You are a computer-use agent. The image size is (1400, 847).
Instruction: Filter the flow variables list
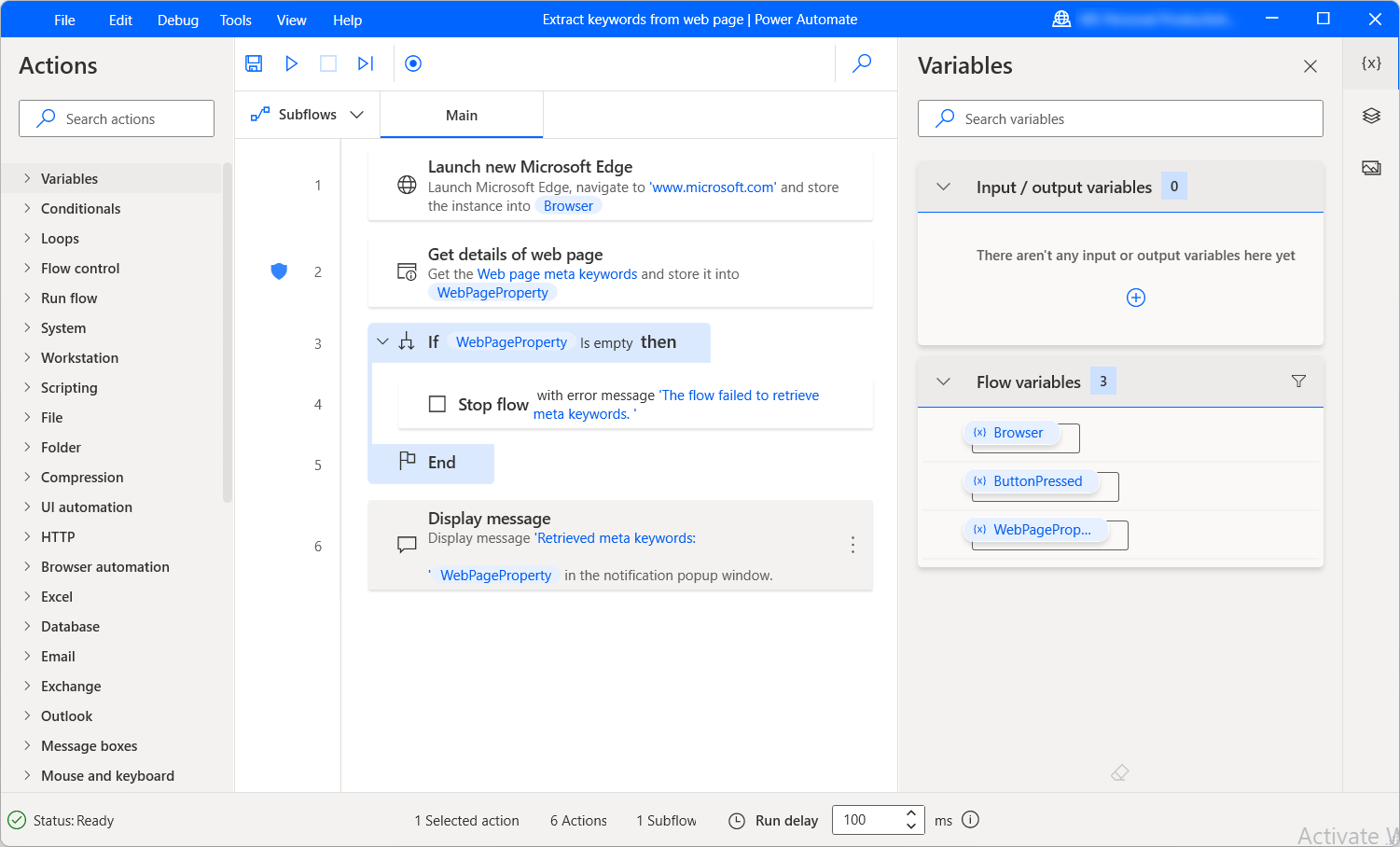(1298, 382)
